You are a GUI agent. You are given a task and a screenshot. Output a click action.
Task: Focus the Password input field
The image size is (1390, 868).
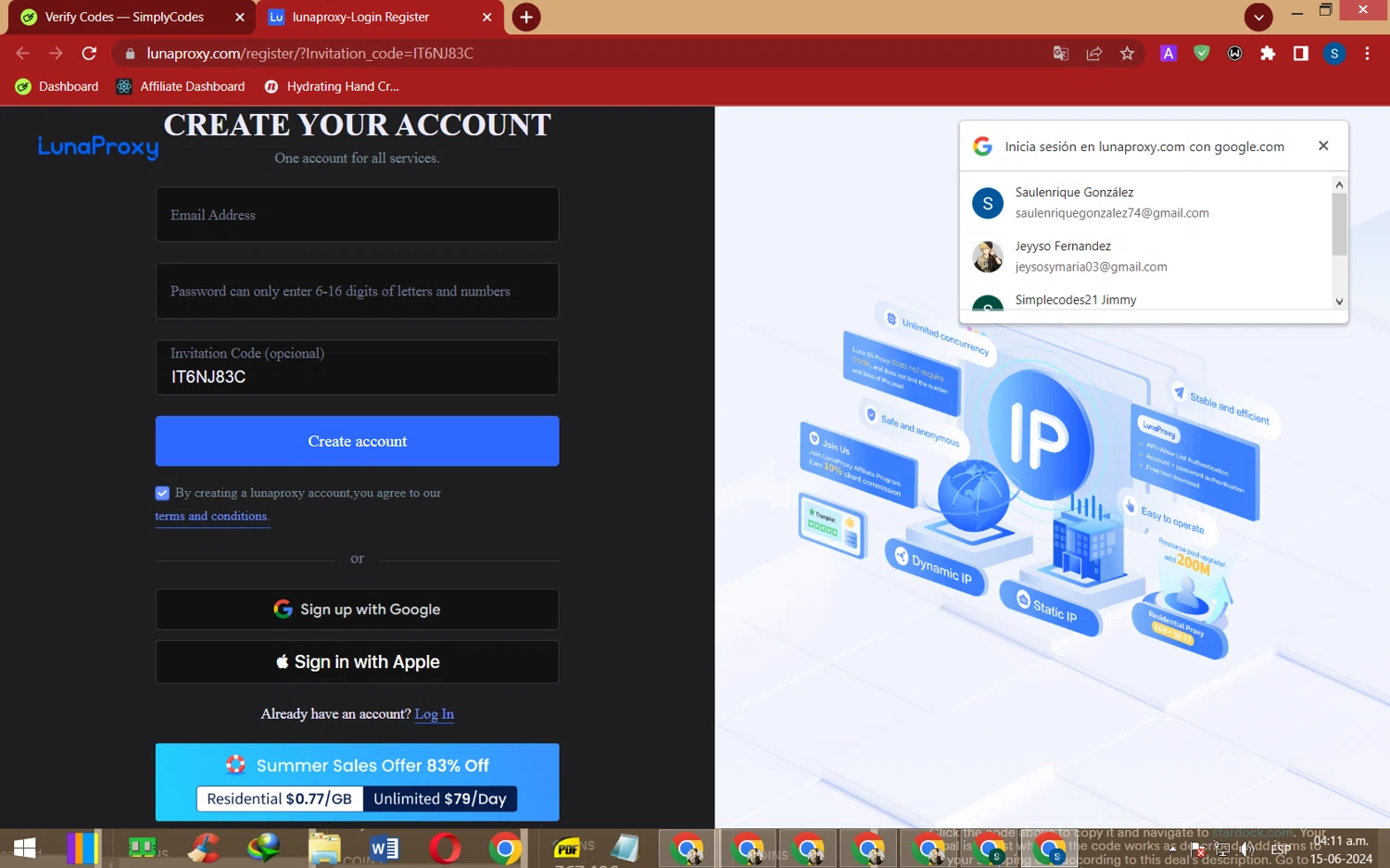pyautogui.click(x=357, y=291)
